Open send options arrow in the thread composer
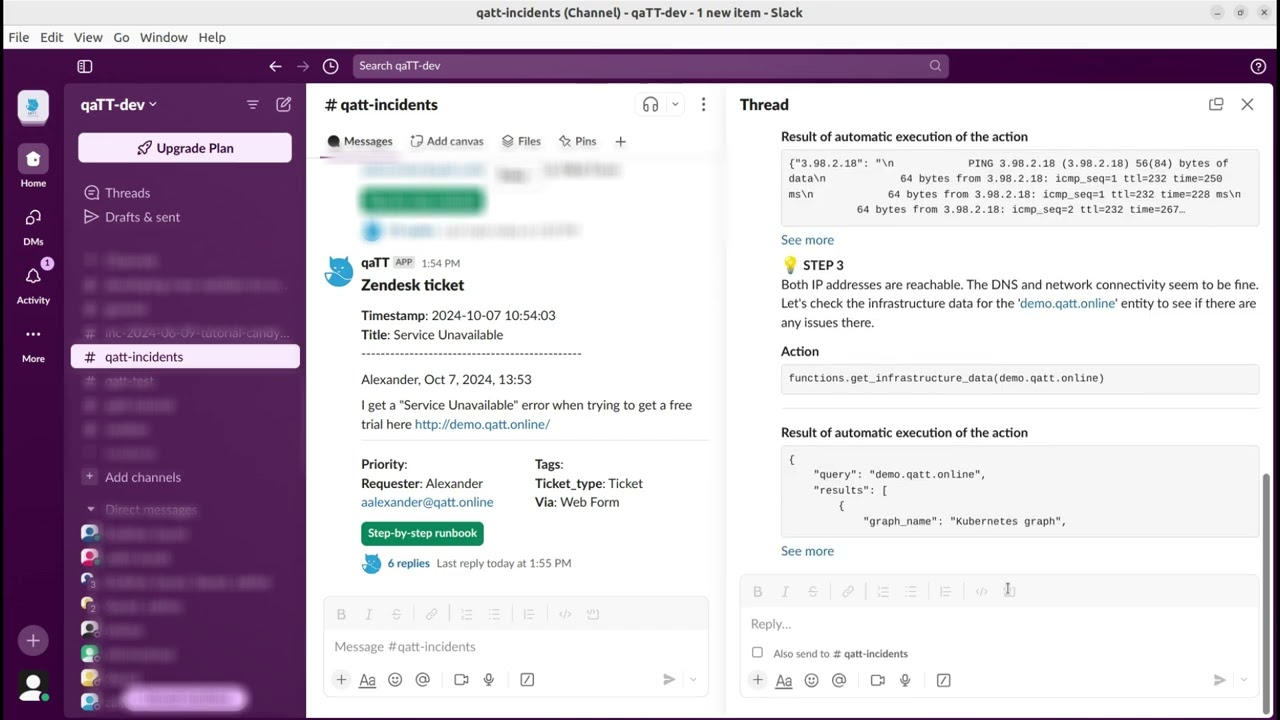 click(x=1243, y=680)
